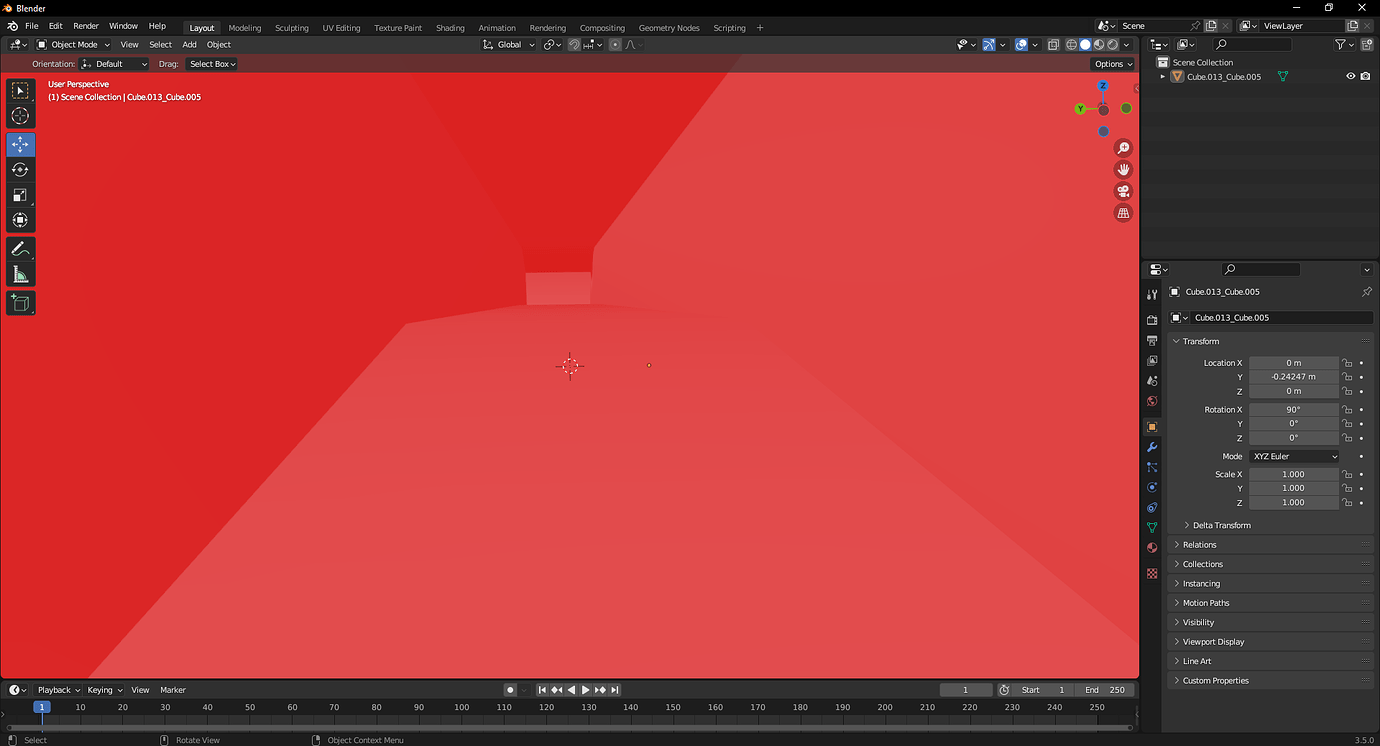Switch viewport to Wireframe shading mode
The width and height of the screenshot is (1380, 746).
tap(1071, 44)
